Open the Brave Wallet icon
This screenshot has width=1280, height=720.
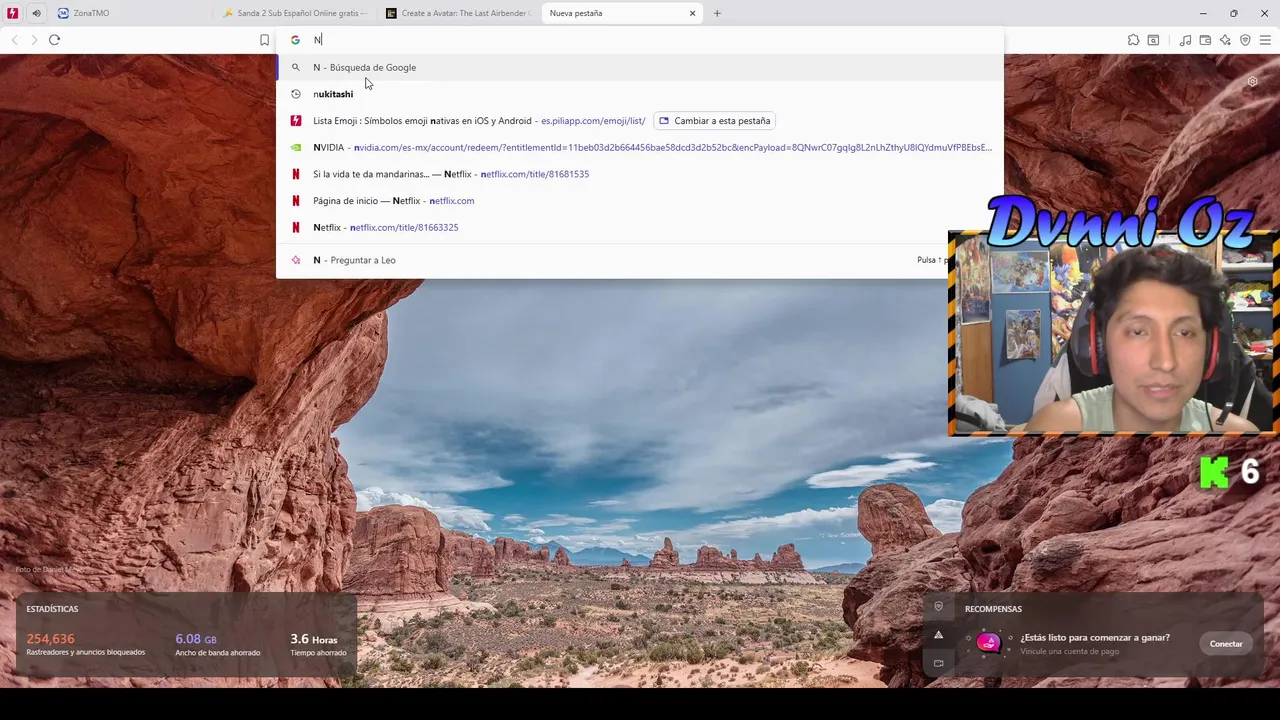click(x=1205, y=40)
